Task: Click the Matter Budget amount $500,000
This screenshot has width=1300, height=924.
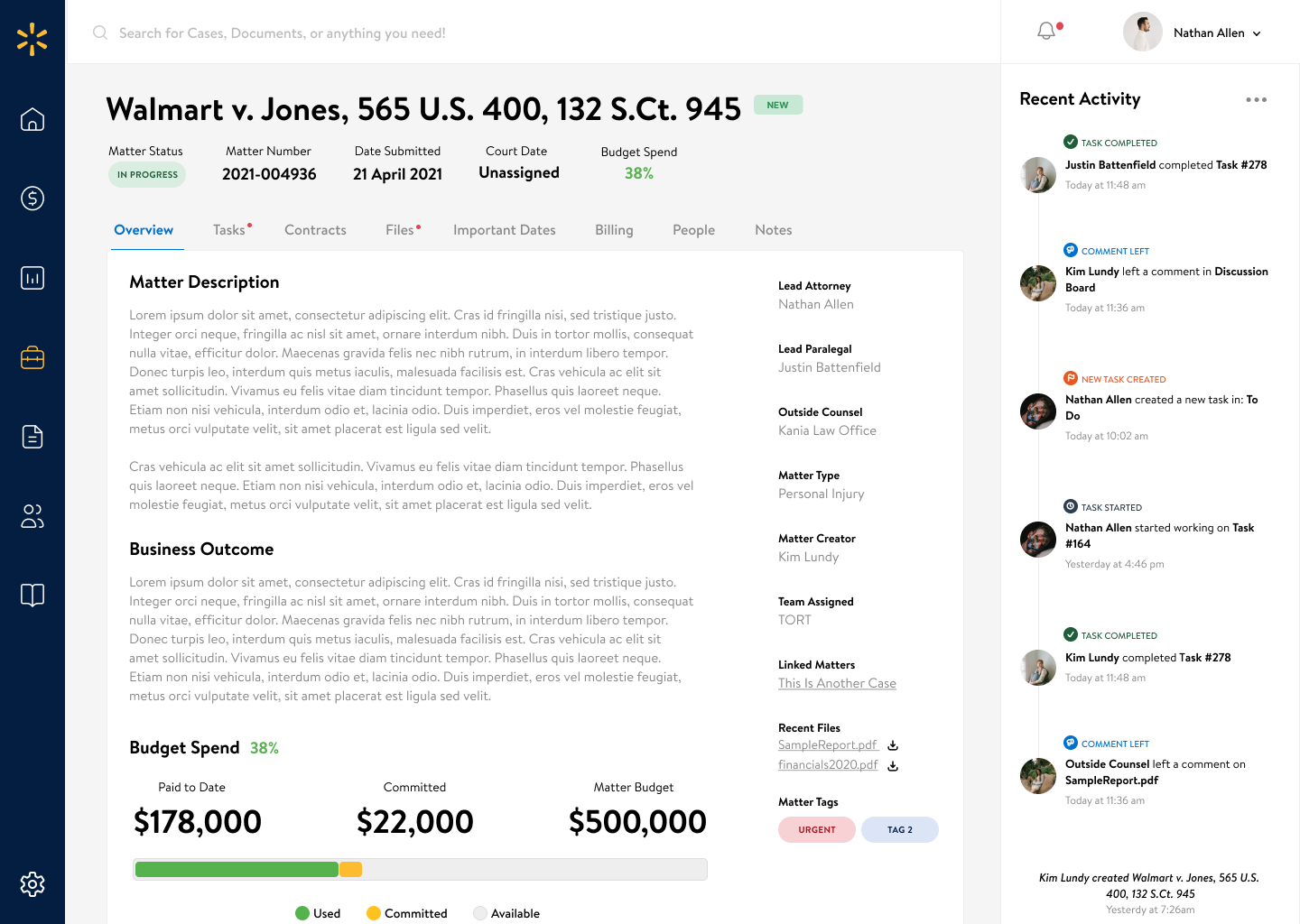Action: pos(637,822)
